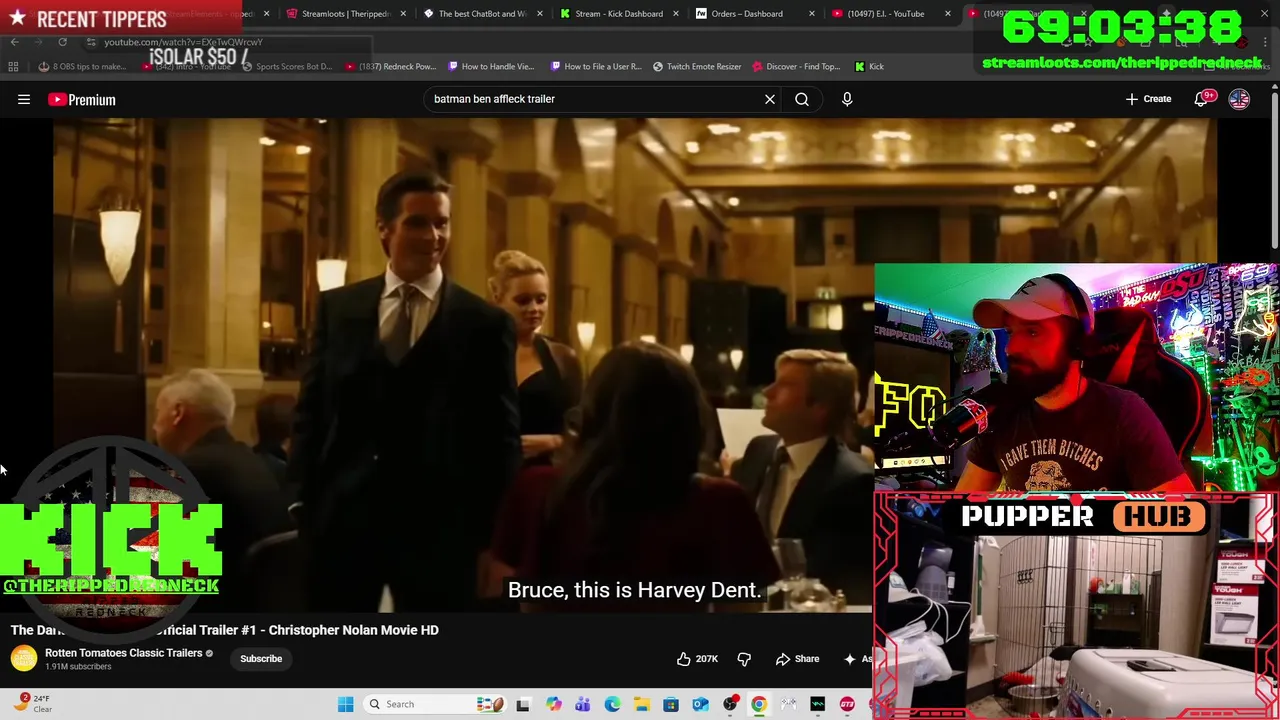
Task: Reload the page in Chrome
Action: click(x=62, y=42)
